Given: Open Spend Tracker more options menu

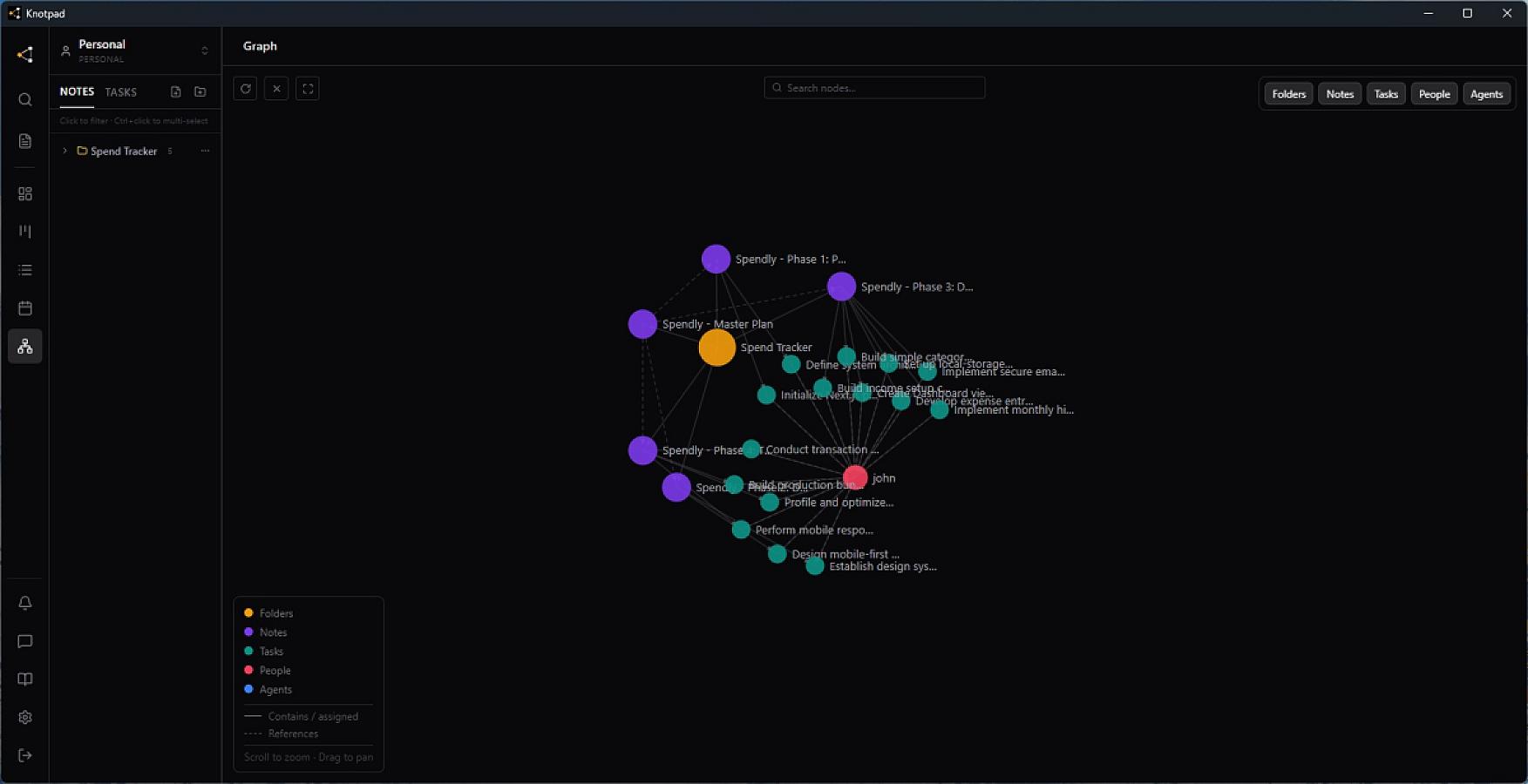Looking at the screenshot, I should click(x=205, y=151).
